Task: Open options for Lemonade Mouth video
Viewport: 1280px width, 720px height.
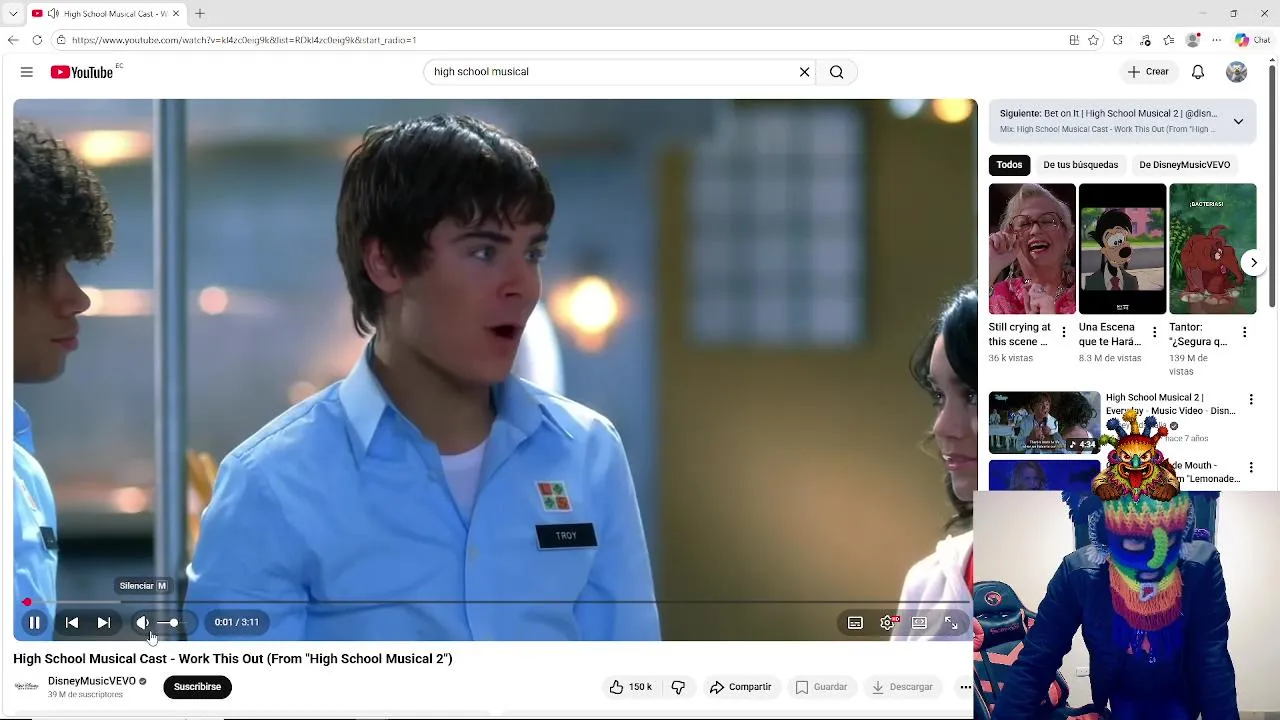Action: [1251, 467]
